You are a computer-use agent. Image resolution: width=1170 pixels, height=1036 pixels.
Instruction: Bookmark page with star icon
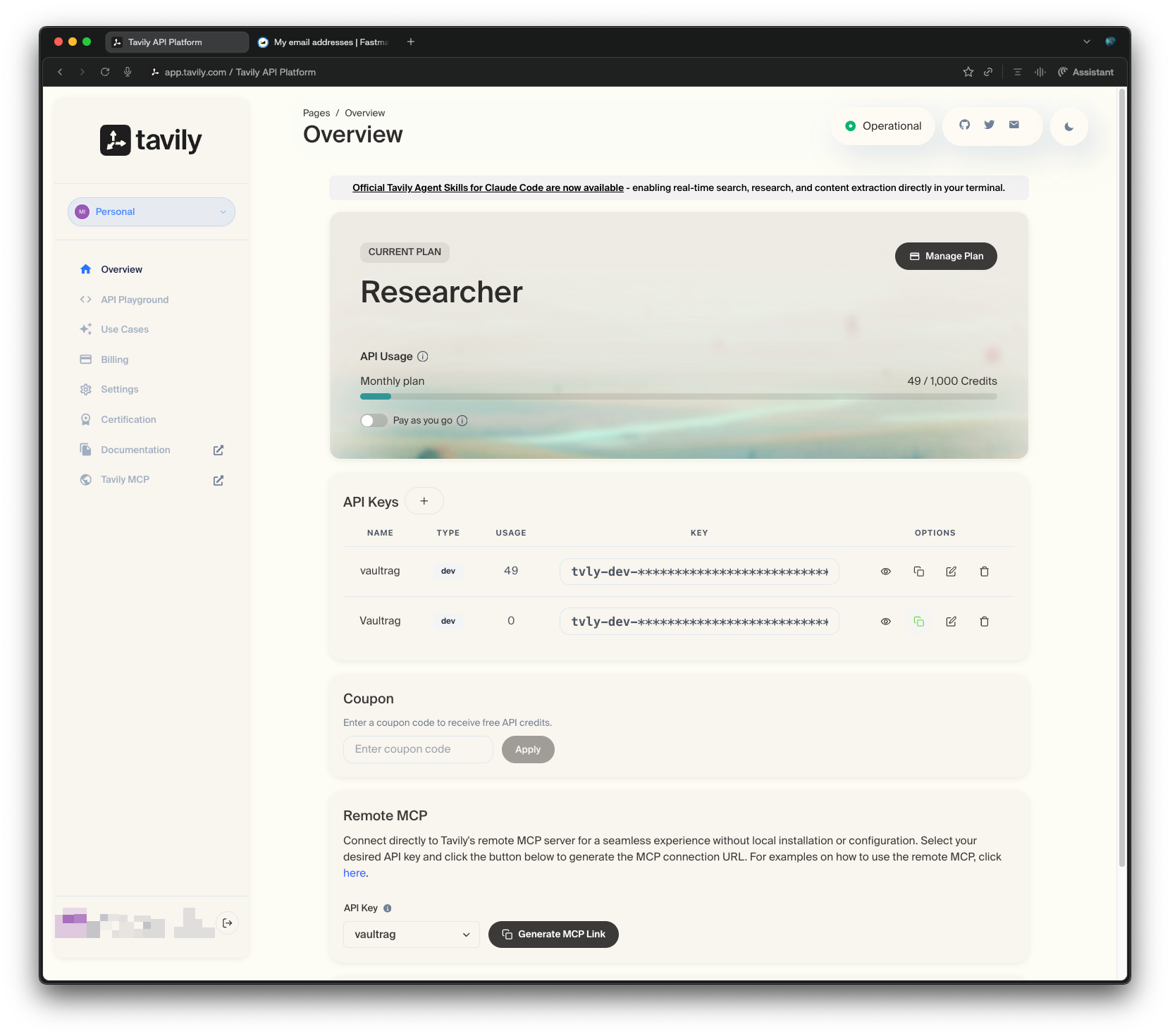[x=968, y=72]
